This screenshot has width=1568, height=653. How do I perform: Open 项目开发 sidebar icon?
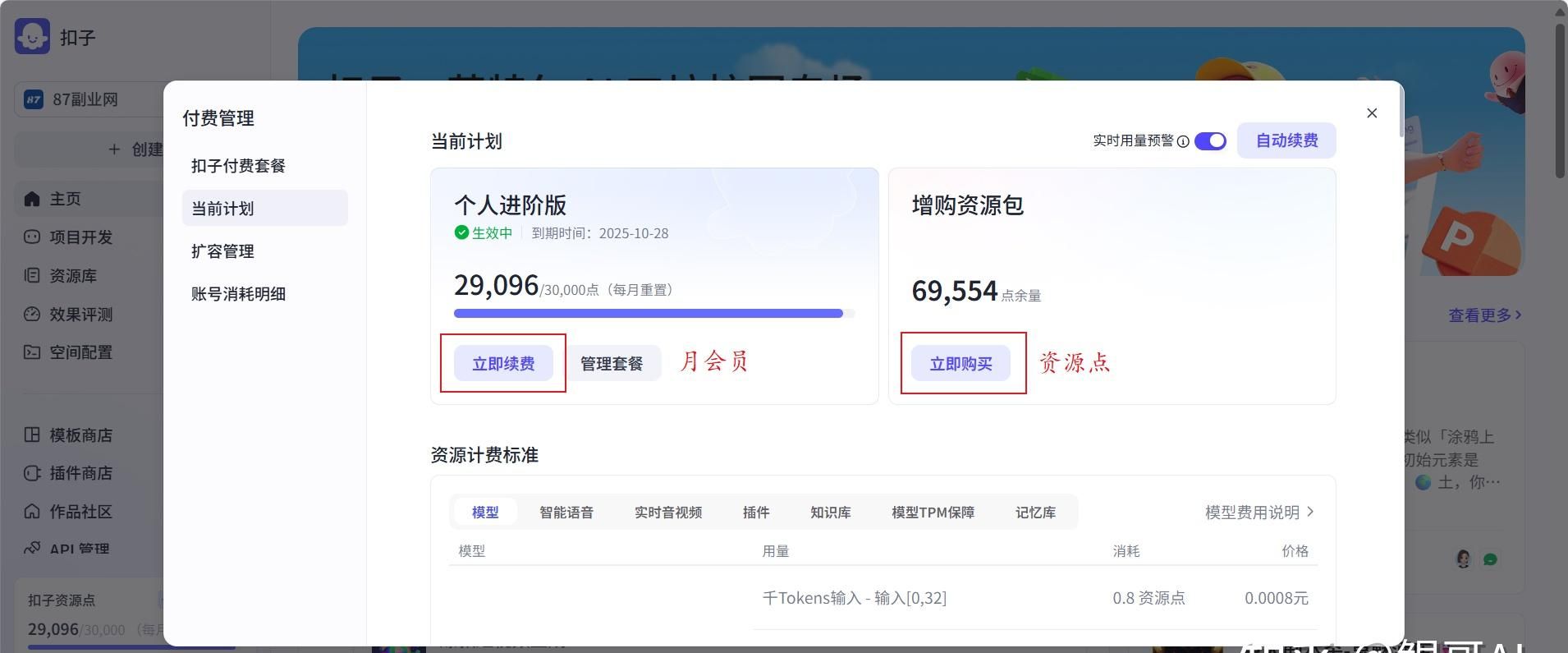pyautogui.click(x=32, y=237)
